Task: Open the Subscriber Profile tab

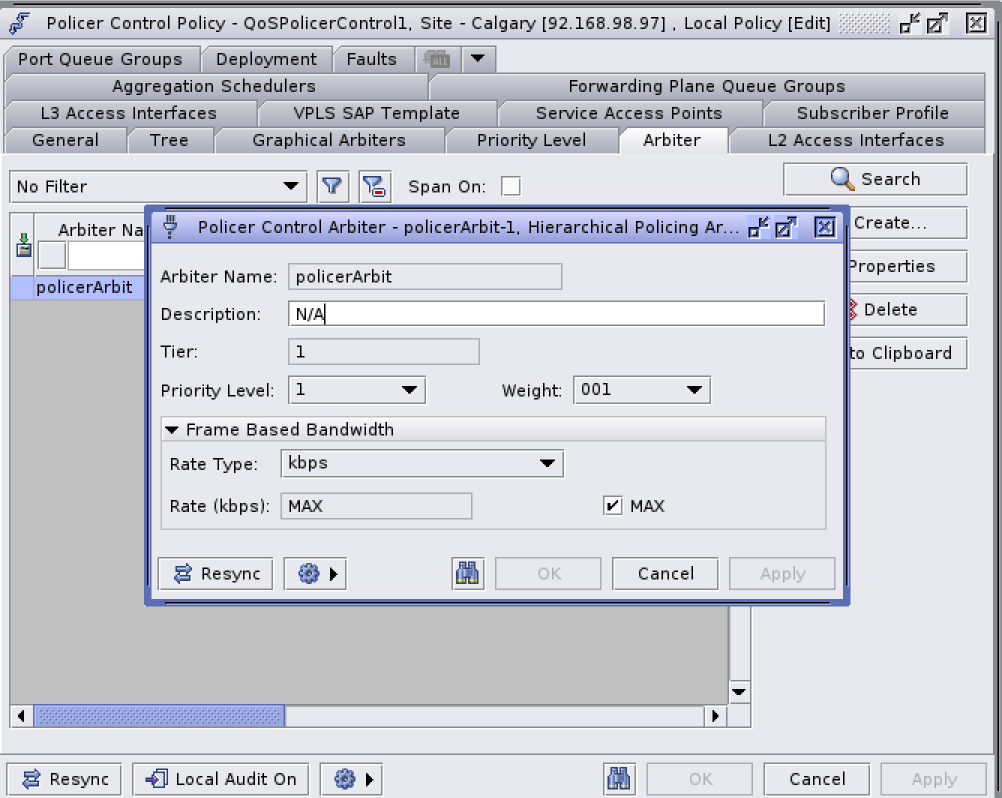Action: pyautogui.click(x=872, y=113)
